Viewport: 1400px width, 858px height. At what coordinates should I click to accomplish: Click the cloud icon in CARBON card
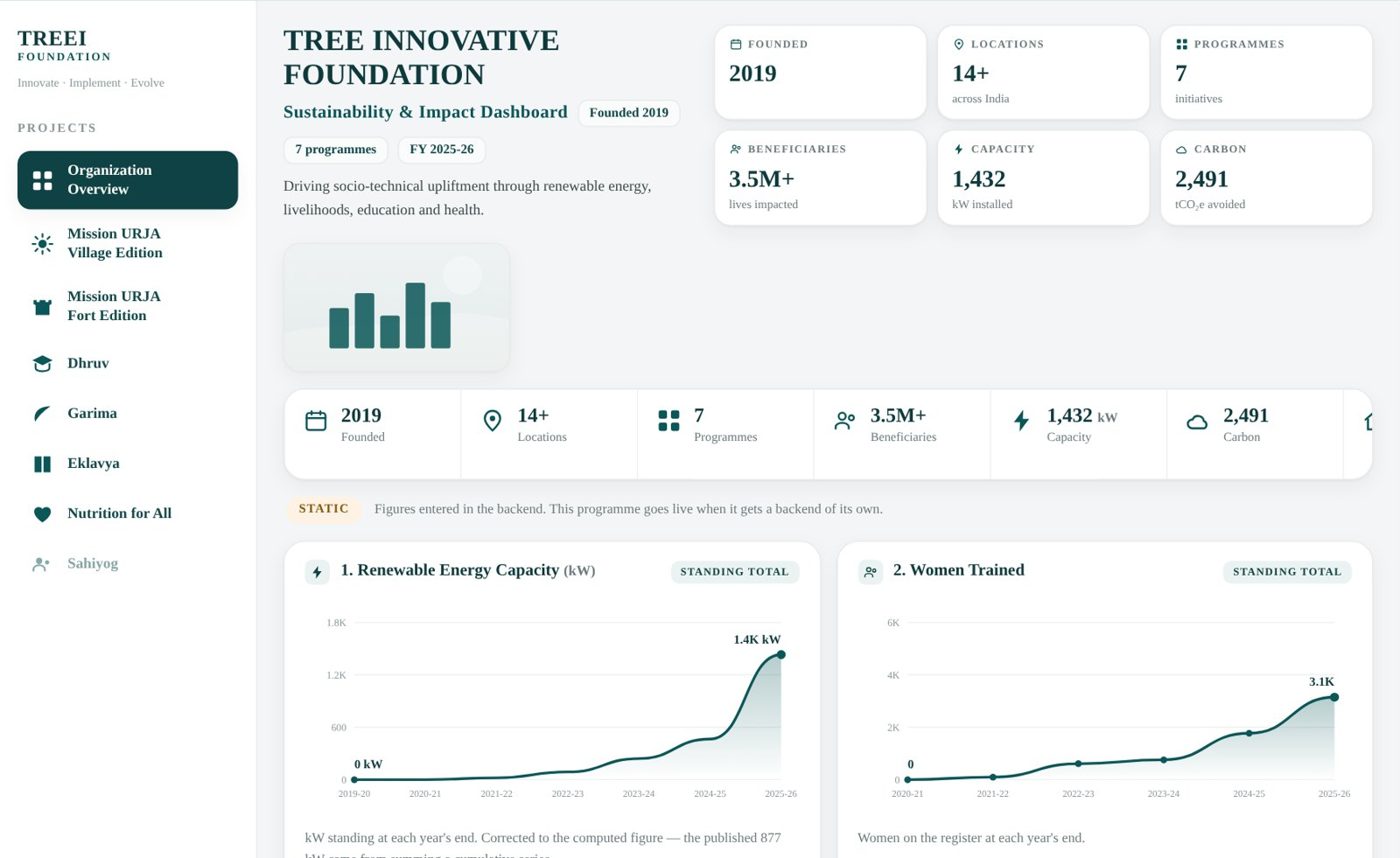point(1181,149)
